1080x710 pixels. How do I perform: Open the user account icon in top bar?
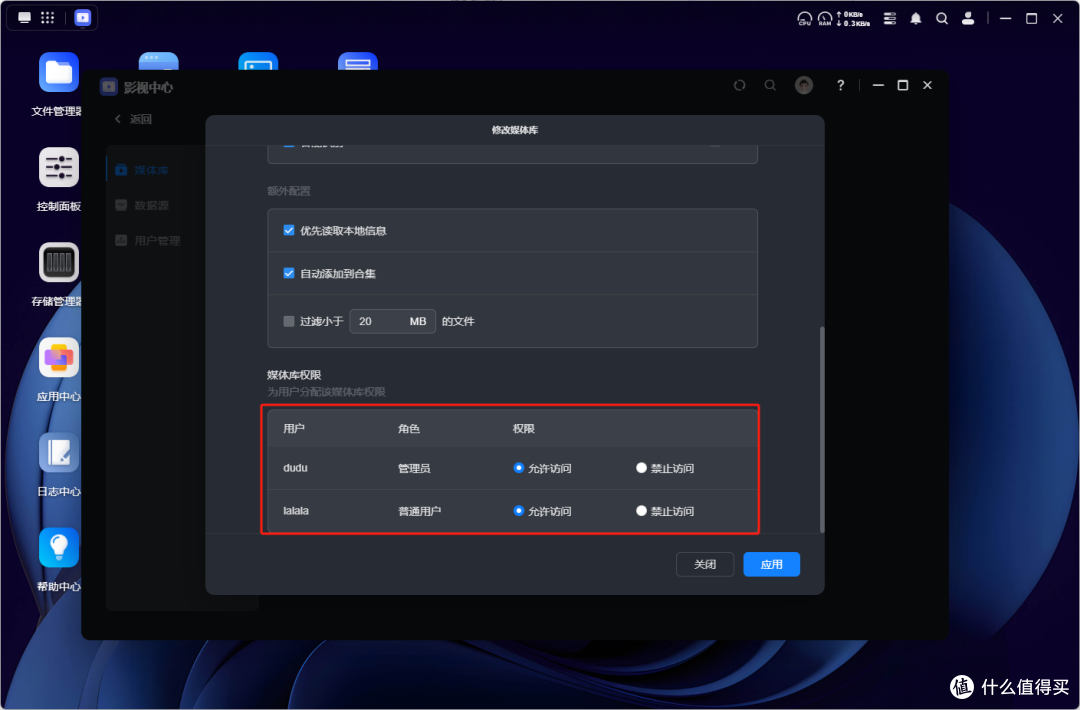pyautogui.click(x=968, y=19)
